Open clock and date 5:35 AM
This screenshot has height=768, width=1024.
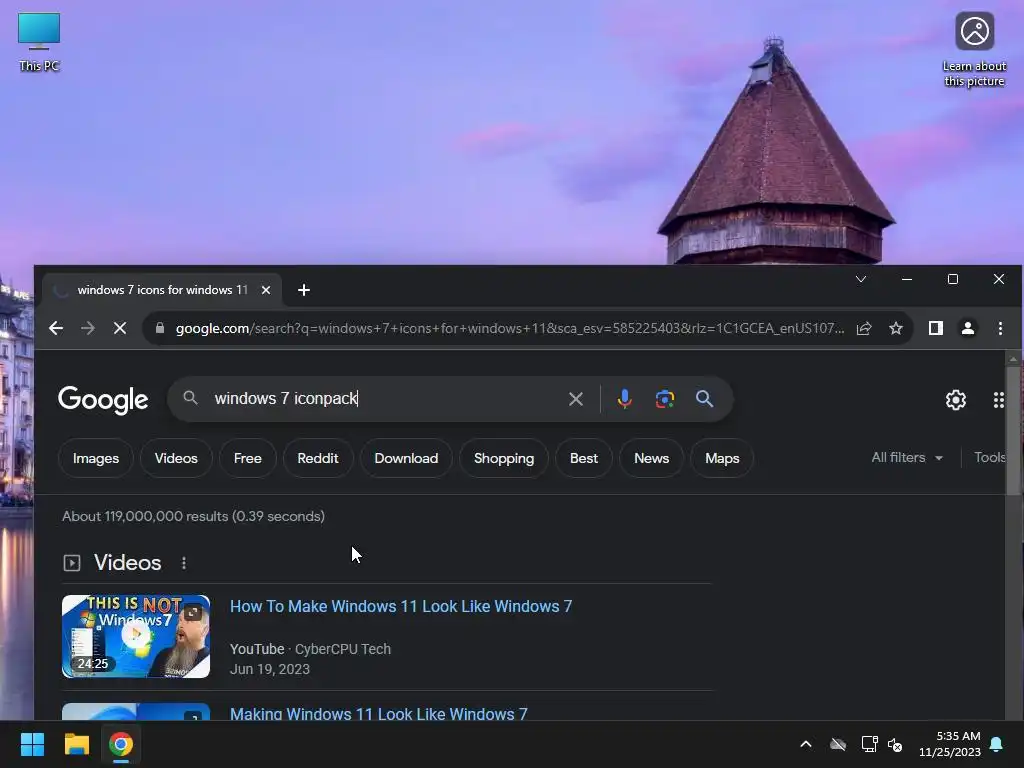tap(950, 744)
